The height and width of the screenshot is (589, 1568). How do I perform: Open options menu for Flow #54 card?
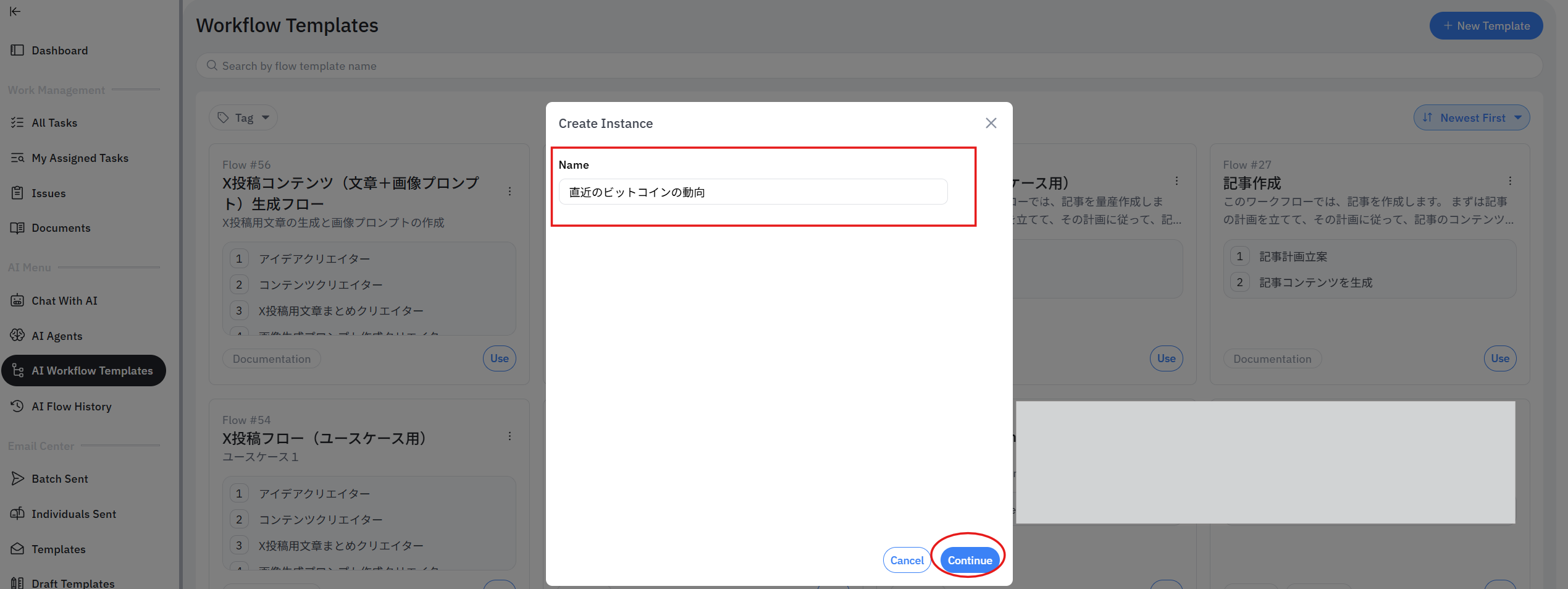(x=509, y=436)
